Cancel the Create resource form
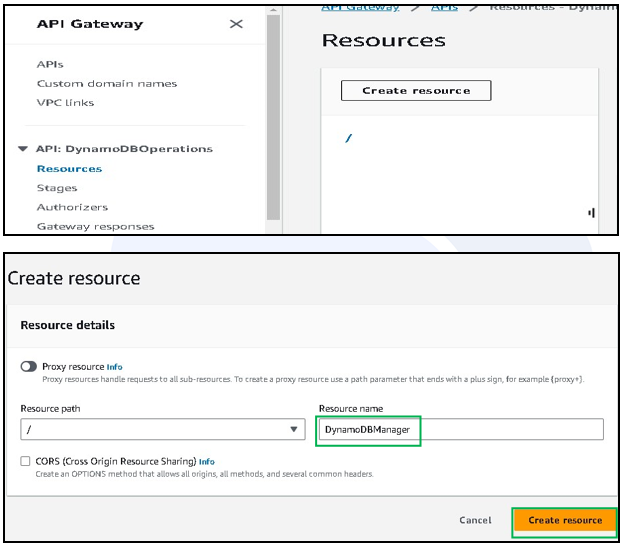Screen dimensions: 623x546 [475, 520]
